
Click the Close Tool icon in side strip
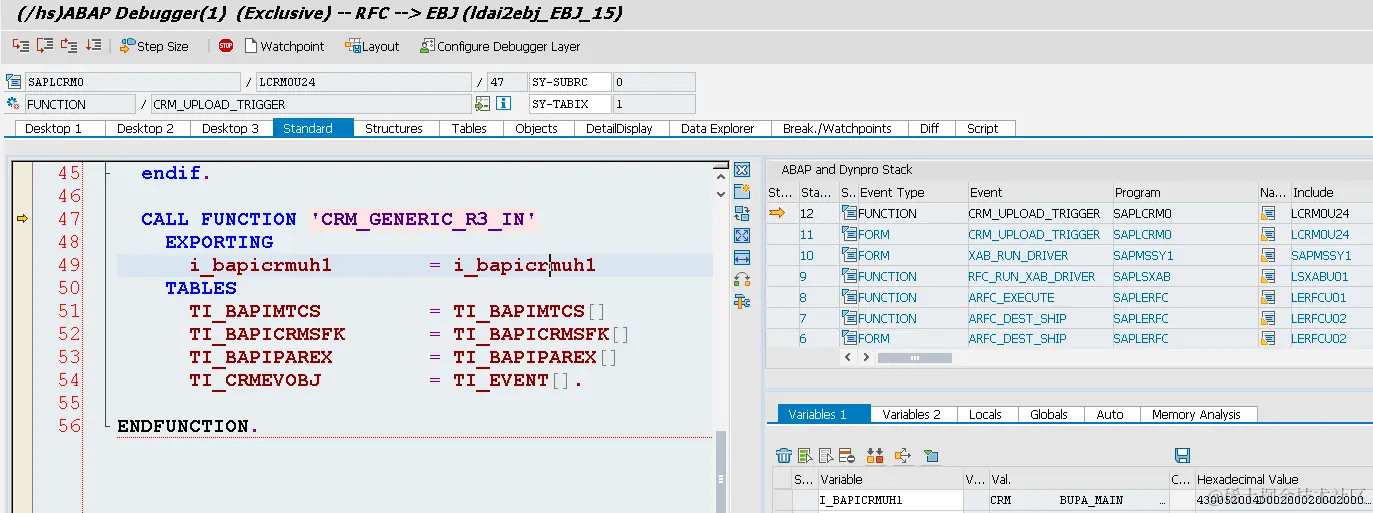point(742,169)
